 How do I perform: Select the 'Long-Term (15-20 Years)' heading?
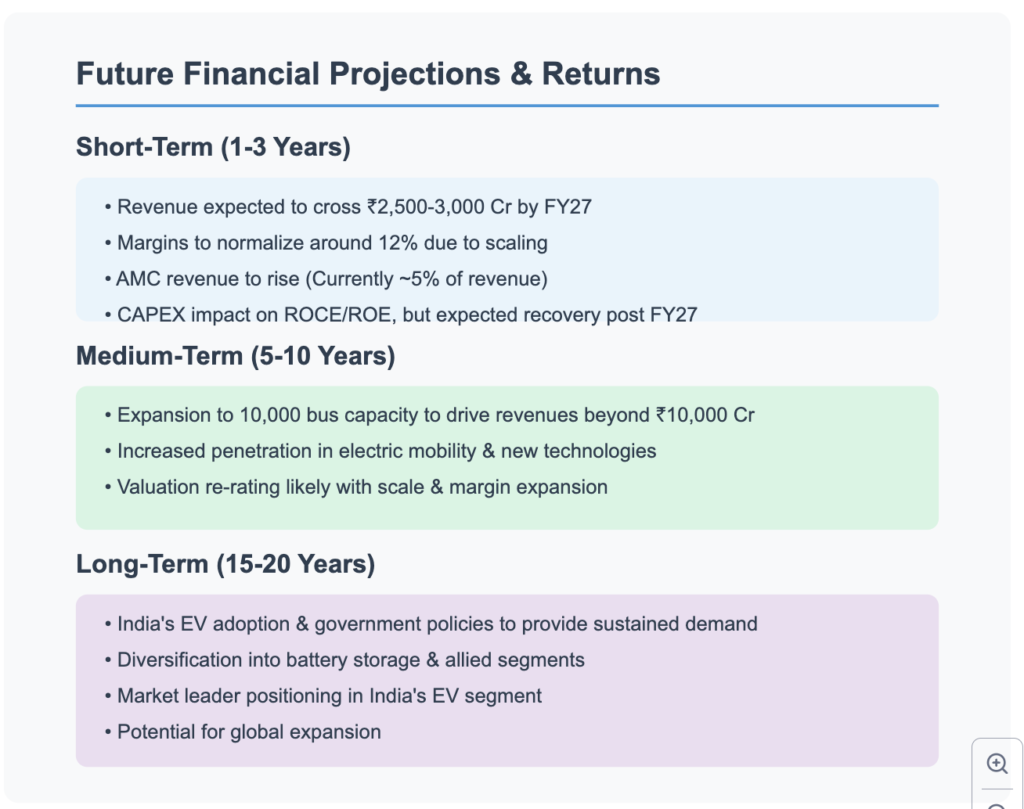pyautogui.click(x=225, y=564)
